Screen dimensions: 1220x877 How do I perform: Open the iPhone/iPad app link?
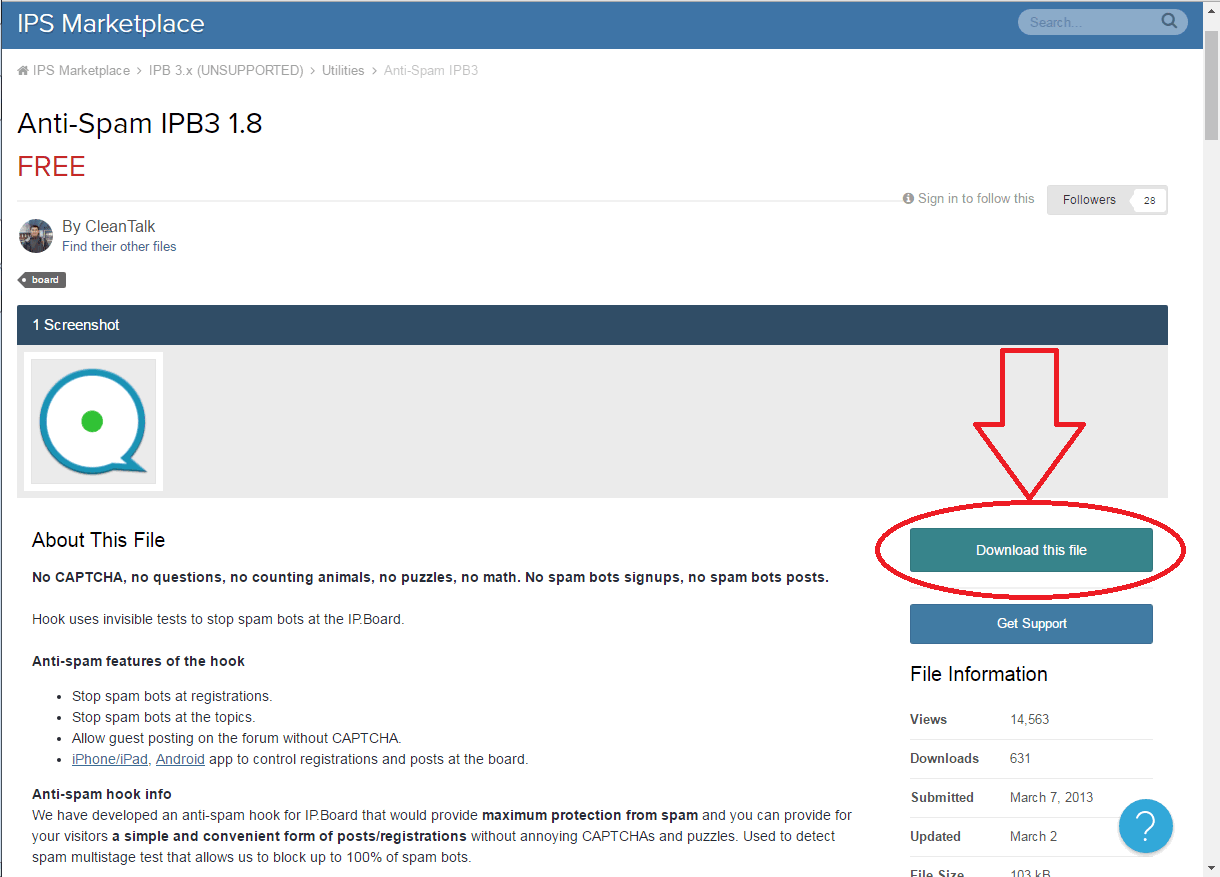[x=110, y=759]
